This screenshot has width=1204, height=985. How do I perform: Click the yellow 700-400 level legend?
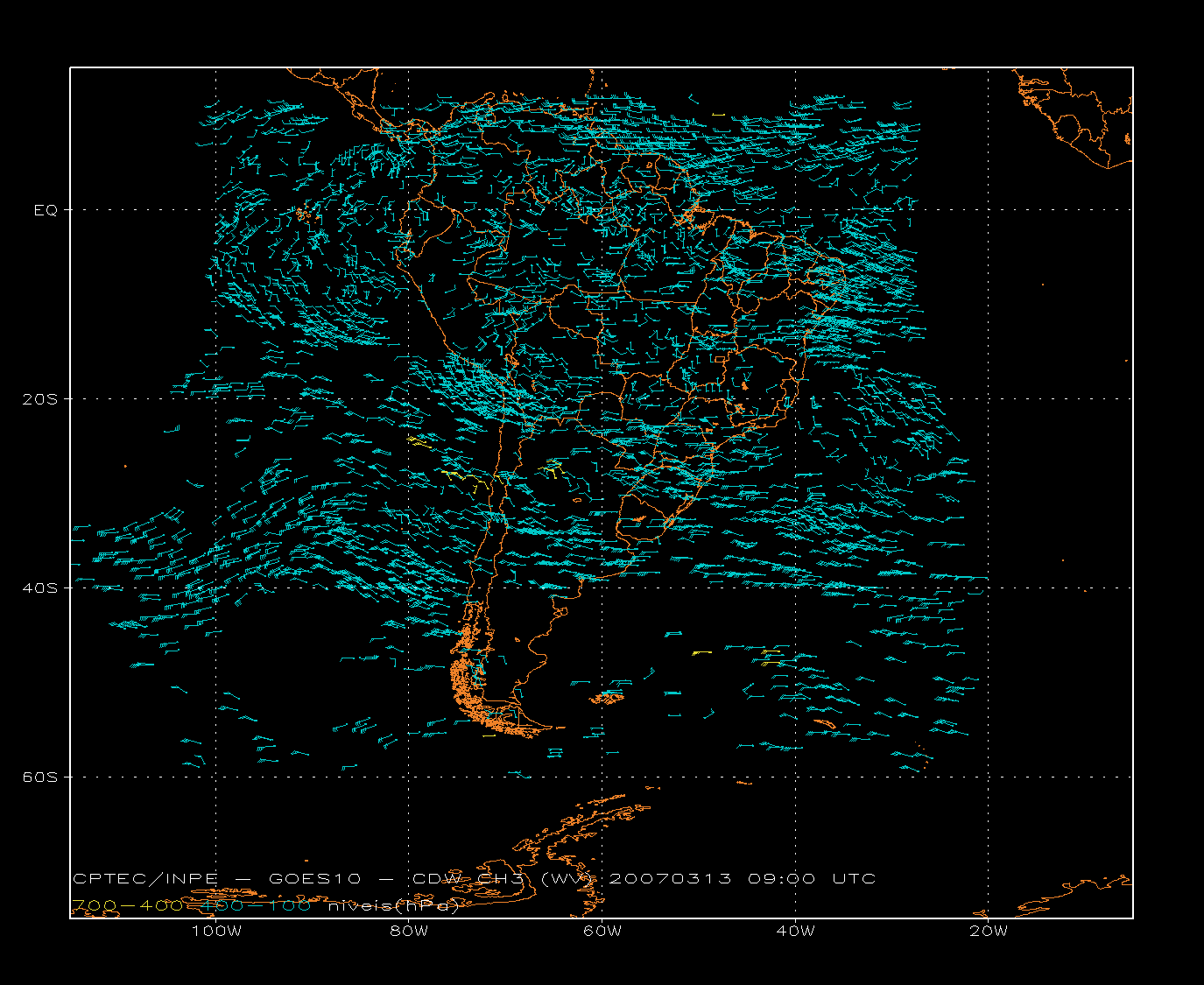pos(128,905)
